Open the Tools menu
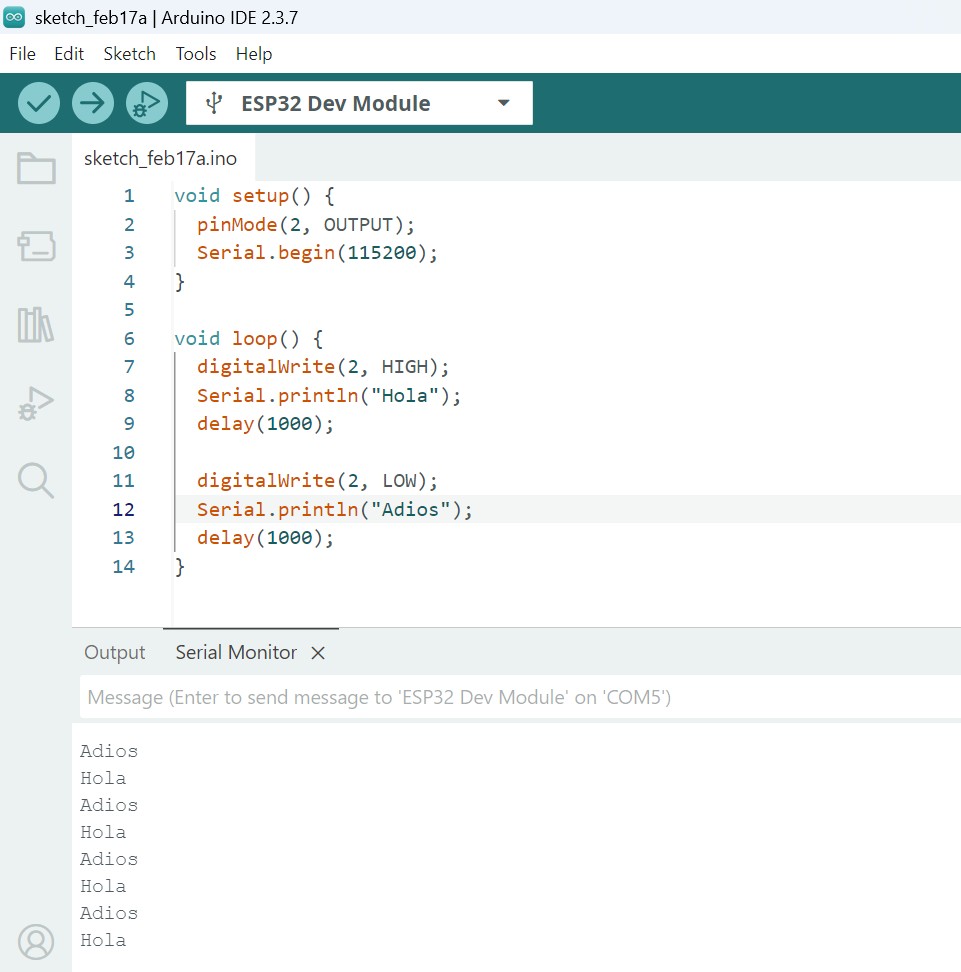The image size is (961, 972). click(x=195, y=54)
